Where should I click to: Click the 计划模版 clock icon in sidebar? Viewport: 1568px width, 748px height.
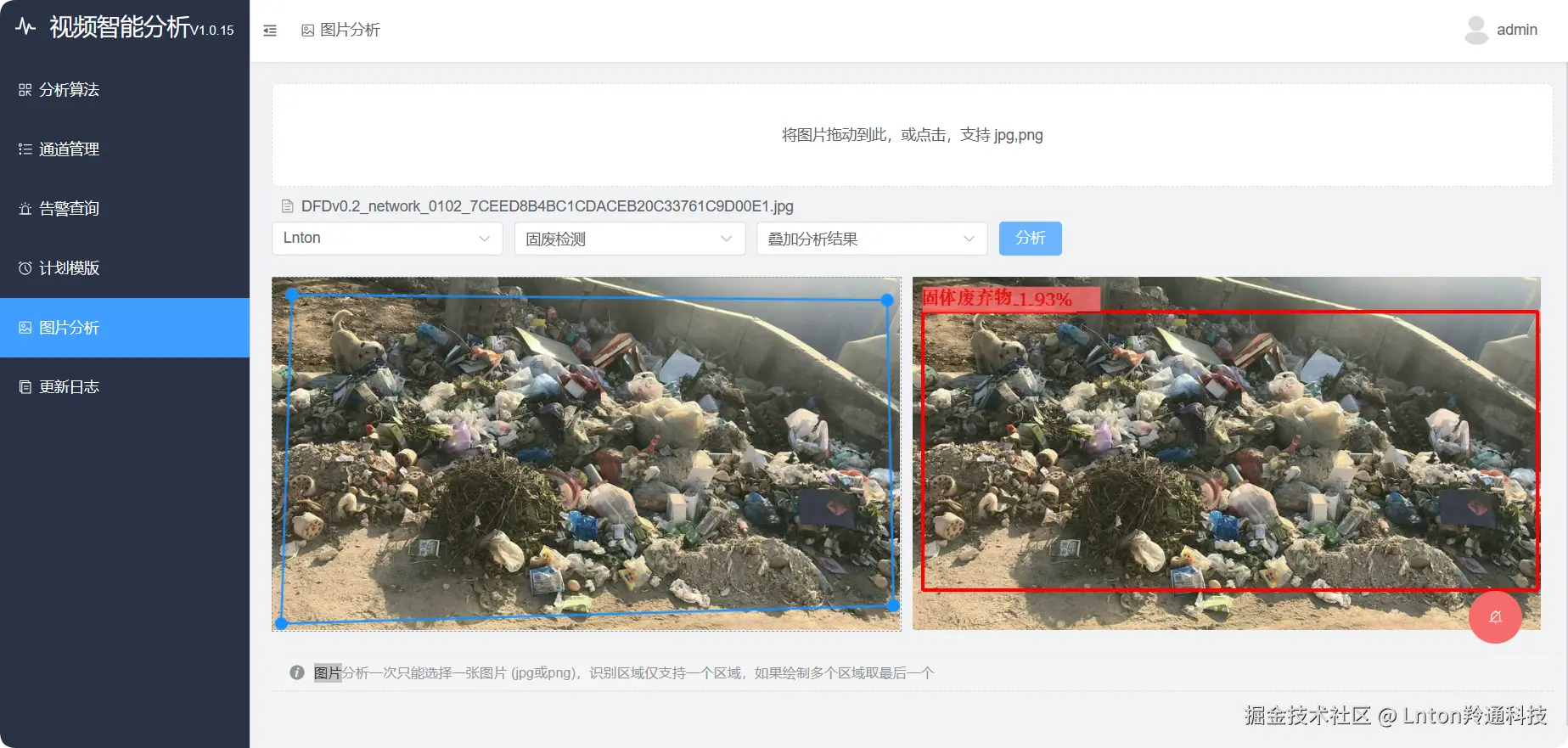[25, 268]
